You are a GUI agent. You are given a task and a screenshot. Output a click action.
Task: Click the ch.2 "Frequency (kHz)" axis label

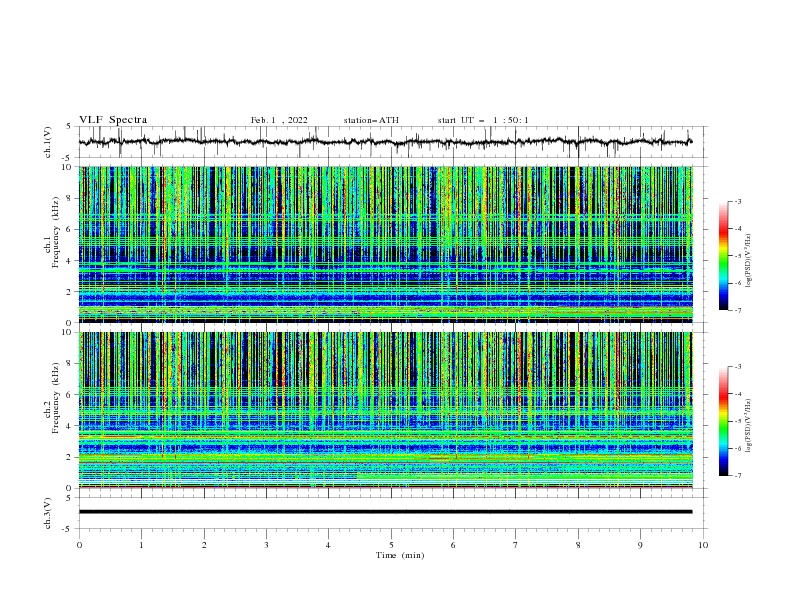[56, 397]
